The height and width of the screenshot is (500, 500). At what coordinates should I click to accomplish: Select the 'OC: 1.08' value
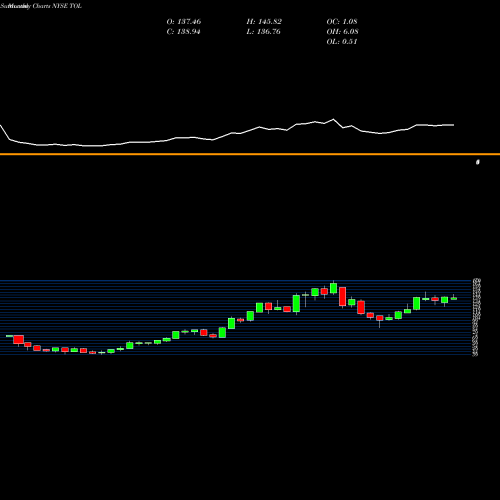(342, 22)
